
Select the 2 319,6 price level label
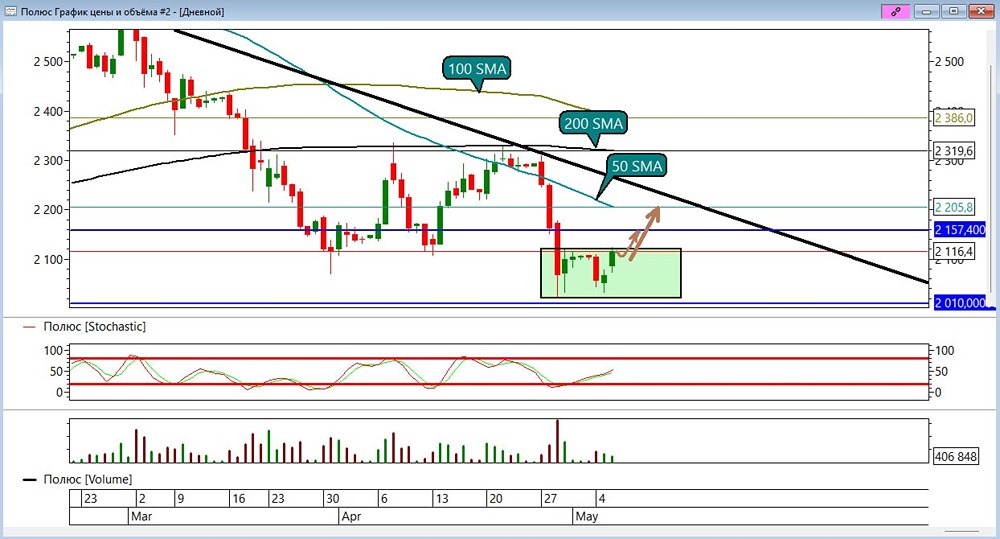(954, 151)
